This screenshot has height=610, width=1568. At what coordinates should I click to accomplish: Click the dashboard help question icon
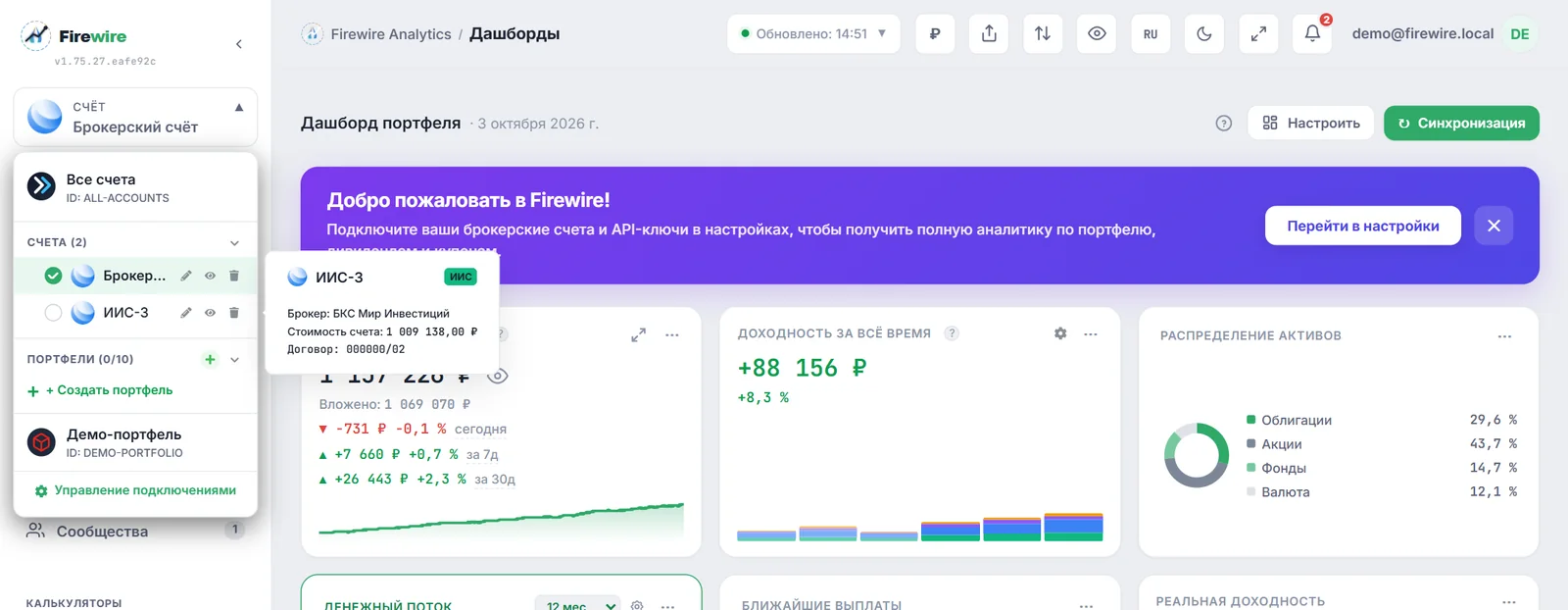pyautogui.click(x=1223, y=124)
